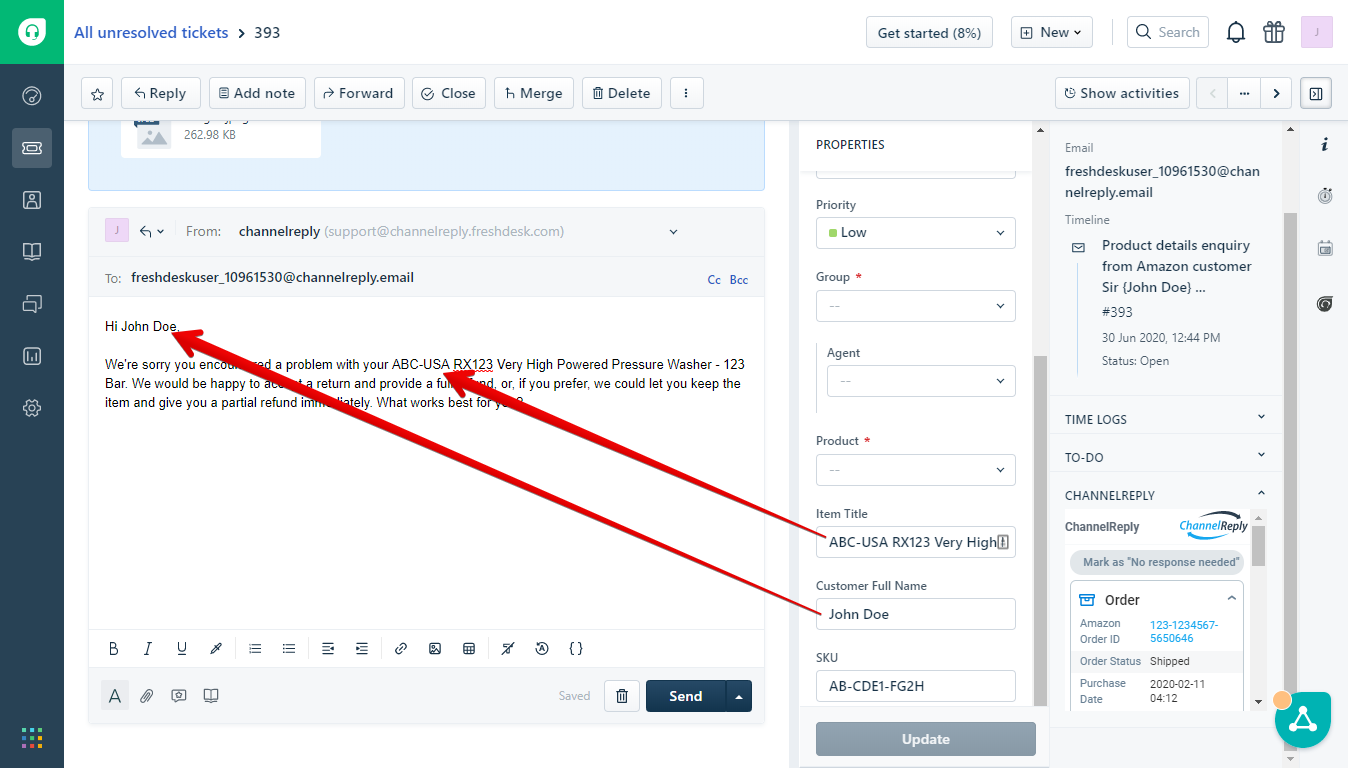Open the colorful apps grid switcher
1348x768 pixels.
coord(32,738)
